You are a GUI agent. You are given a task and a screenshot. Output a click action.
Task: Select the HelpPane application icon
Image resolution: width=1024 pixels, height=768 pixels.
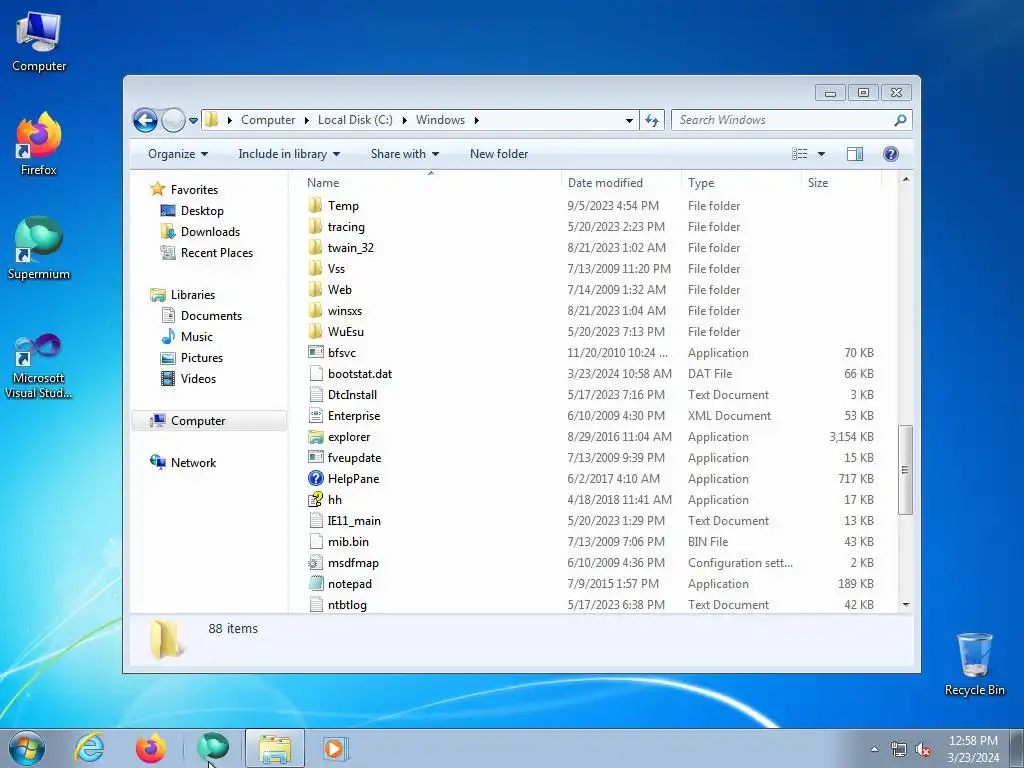click(315, 479)
